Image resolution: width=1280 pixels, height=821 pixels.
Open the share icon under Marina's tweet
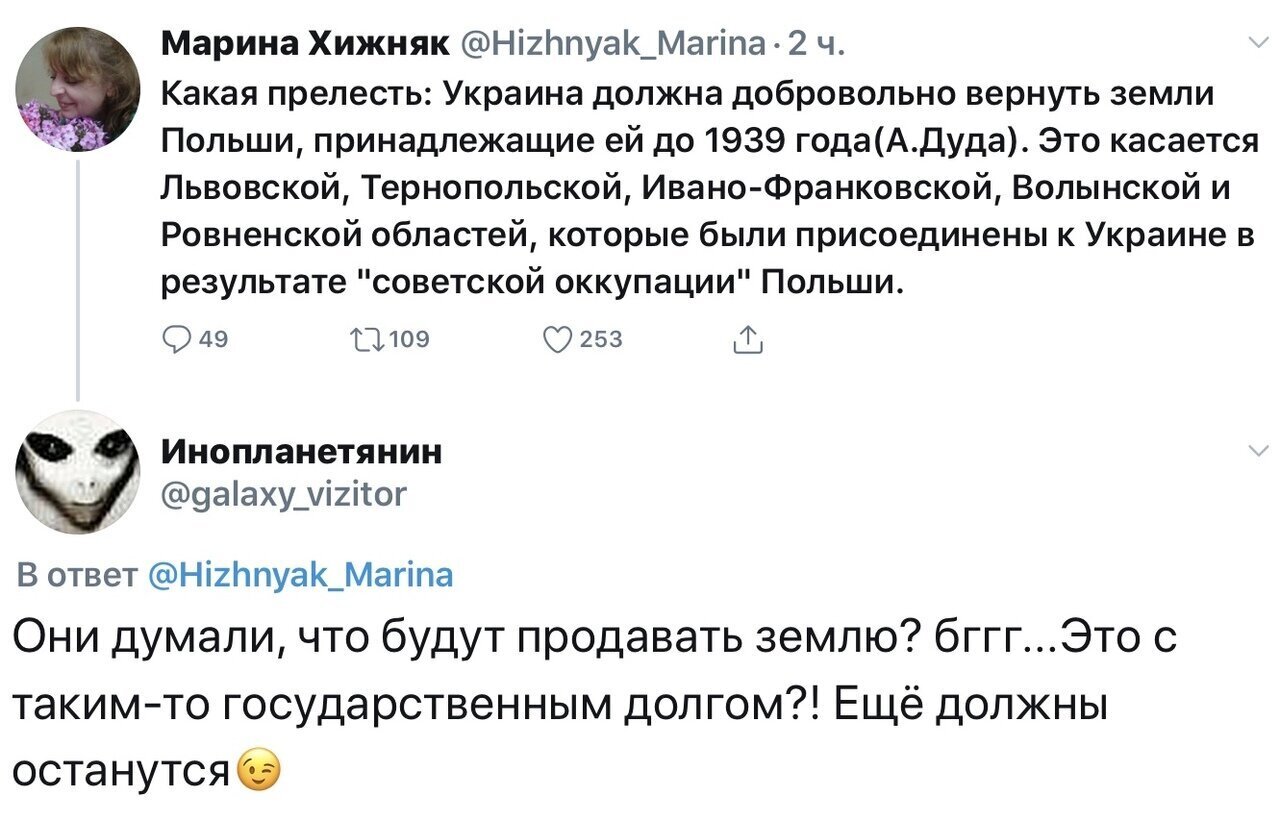point(746,340)
